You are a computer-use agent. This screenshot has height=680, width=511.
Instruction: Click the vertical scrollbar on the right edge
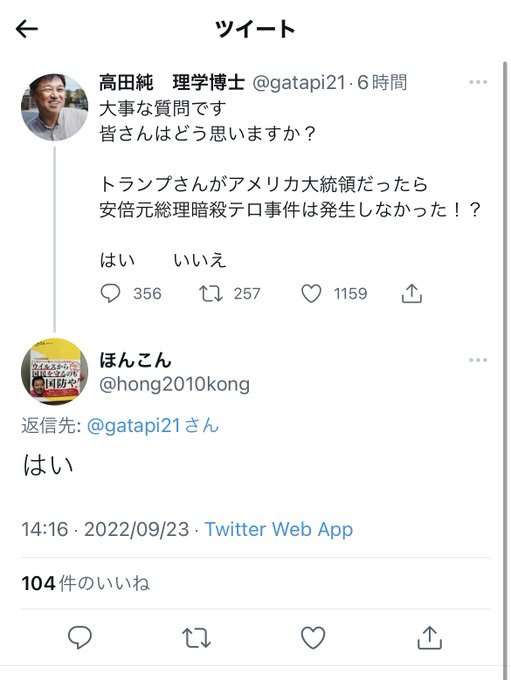(x=505, y=364)
